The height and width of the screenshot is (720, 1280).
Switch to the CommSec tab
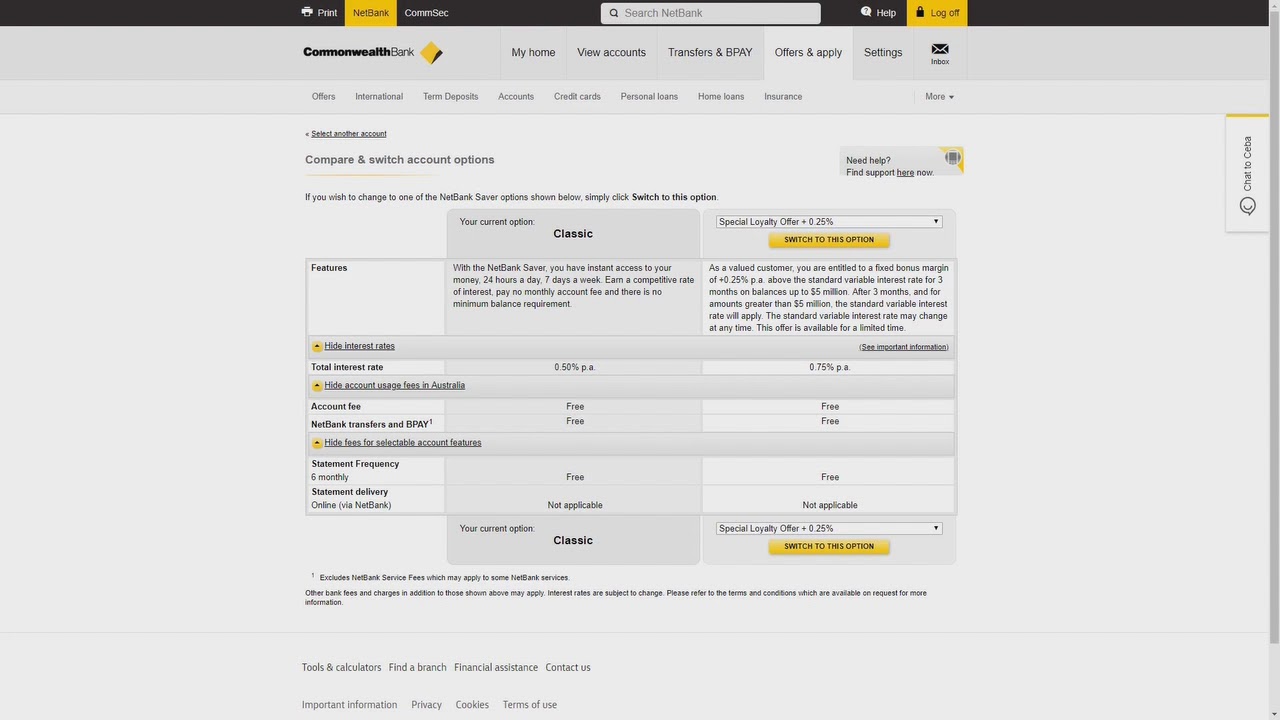(x=426, y=13)
